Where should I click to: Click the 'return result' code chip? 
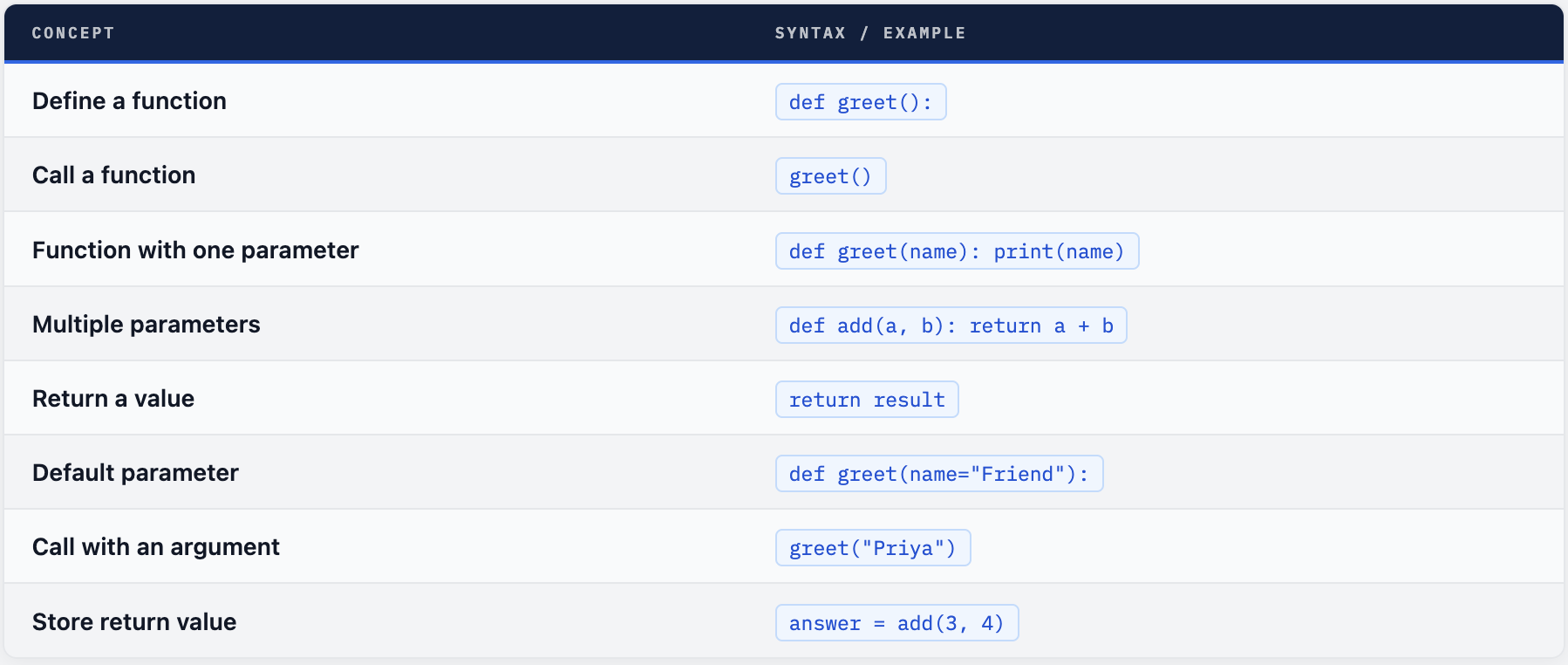[867, 400]
